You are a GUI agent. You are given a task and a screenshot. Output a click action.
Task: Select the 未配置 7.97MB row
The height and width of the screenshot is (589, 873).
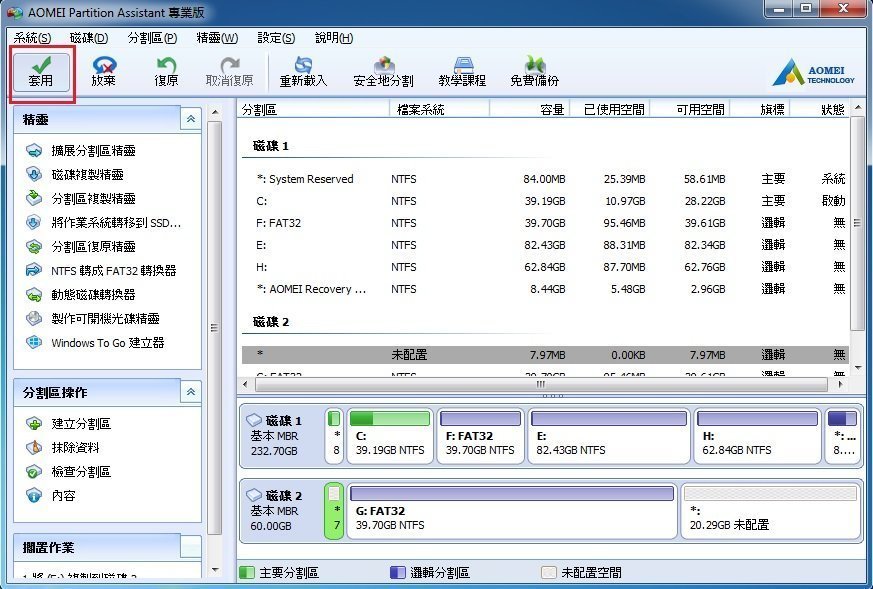(546, 355)
